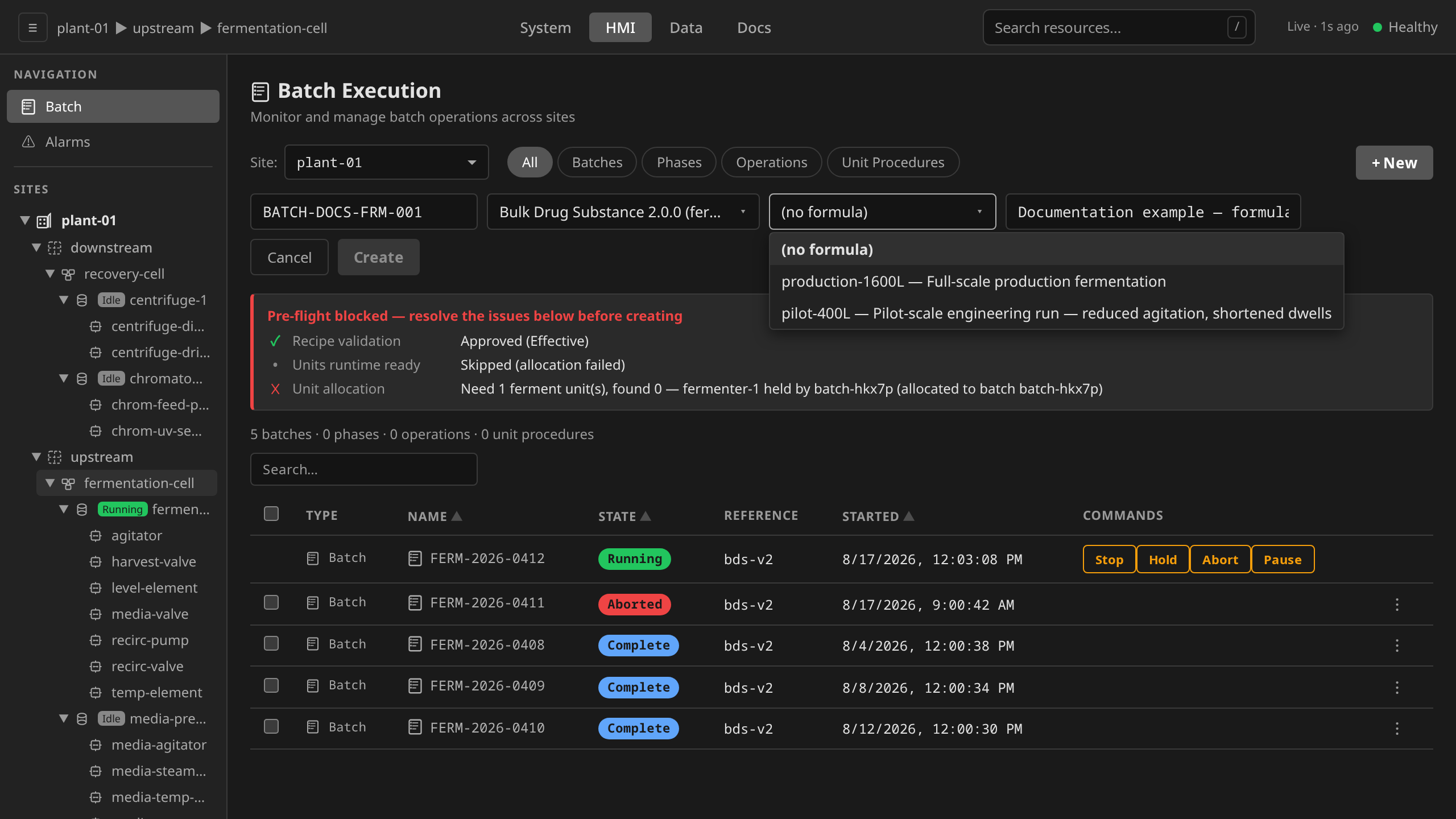Click the slash shortcut key icon in search
Screen dimensions: 1456x819
pyautogui.click(x=1236, y=27)
